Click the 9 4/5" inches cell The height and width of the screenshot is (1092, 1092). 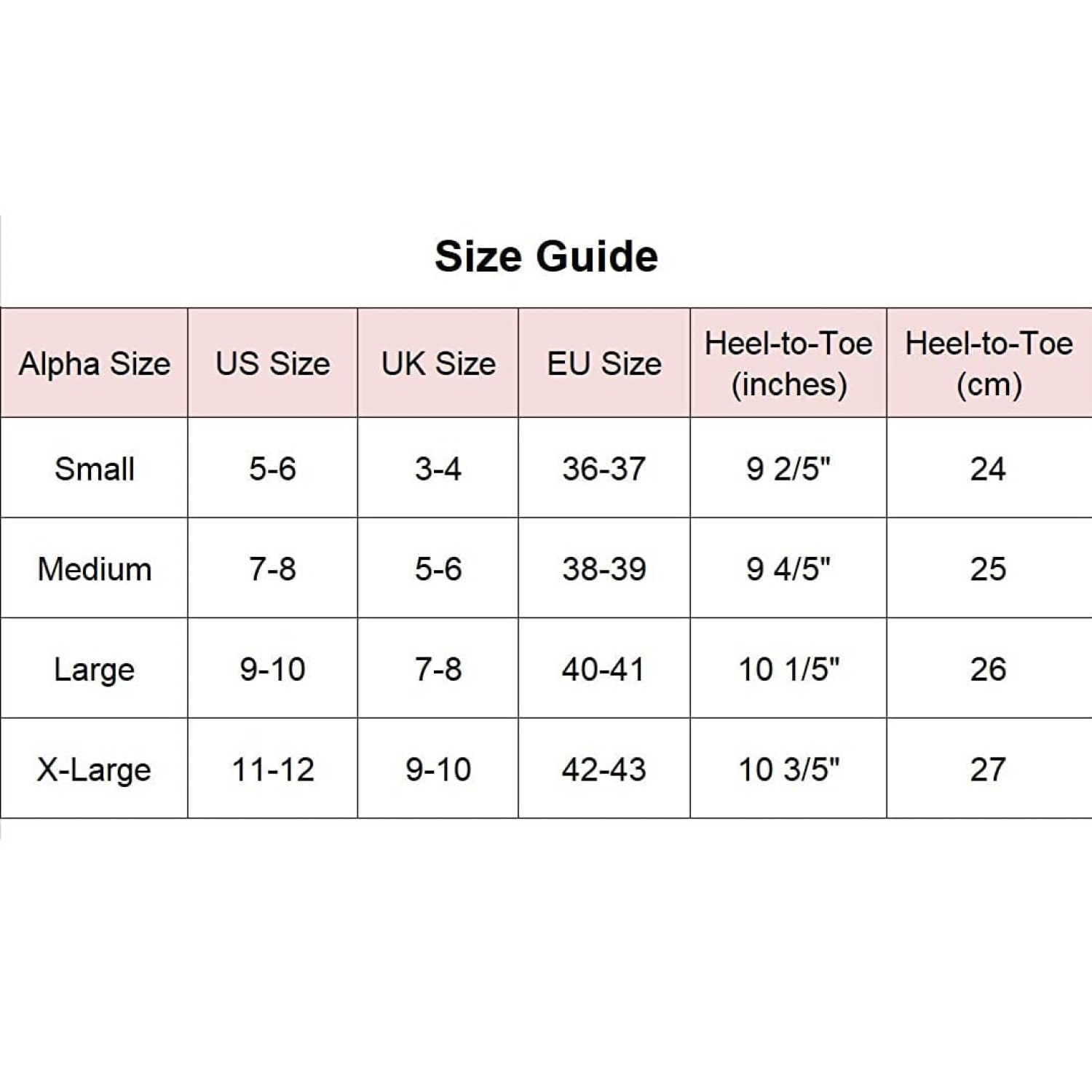[788, 569]
